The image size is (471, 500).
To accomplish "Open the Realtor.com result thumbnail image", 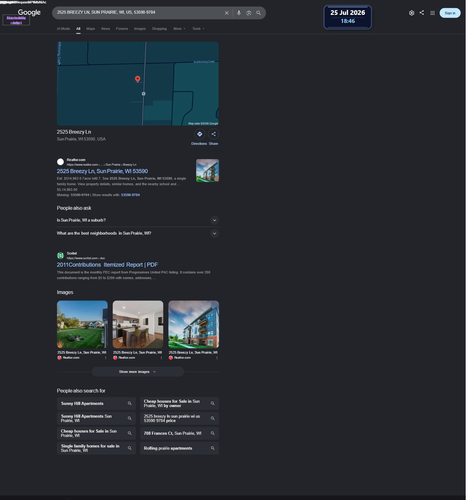I will click(207, 170).
